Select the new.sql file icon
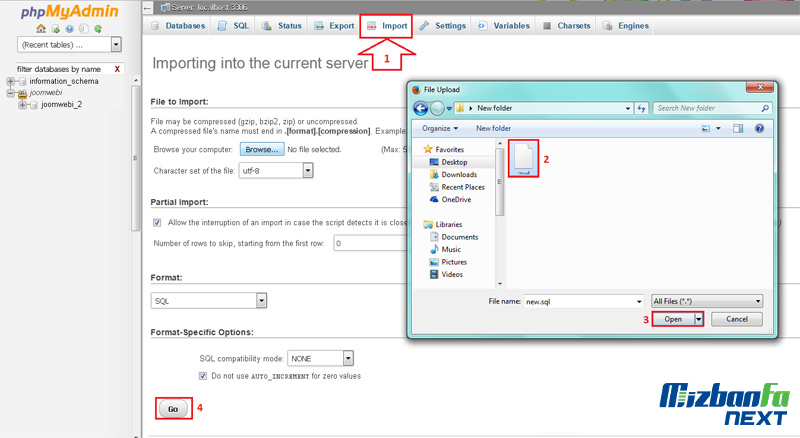 click(524, 158)
